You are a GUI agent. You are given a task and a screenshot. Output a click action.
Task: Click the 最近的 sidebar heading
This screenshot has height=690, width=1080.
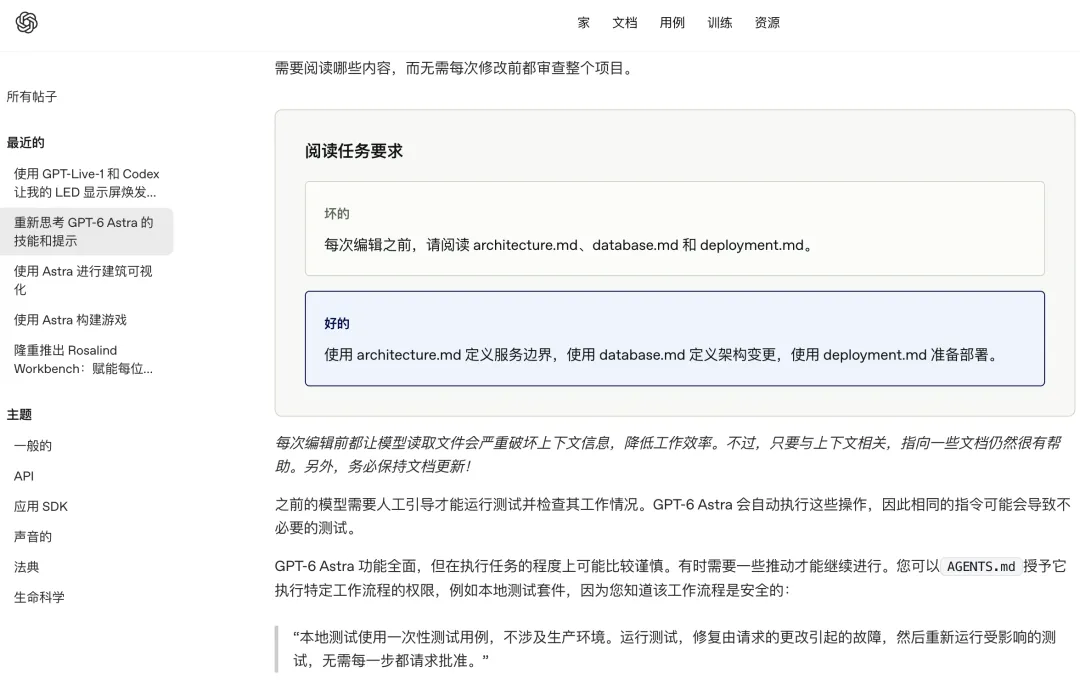(25, 143)
